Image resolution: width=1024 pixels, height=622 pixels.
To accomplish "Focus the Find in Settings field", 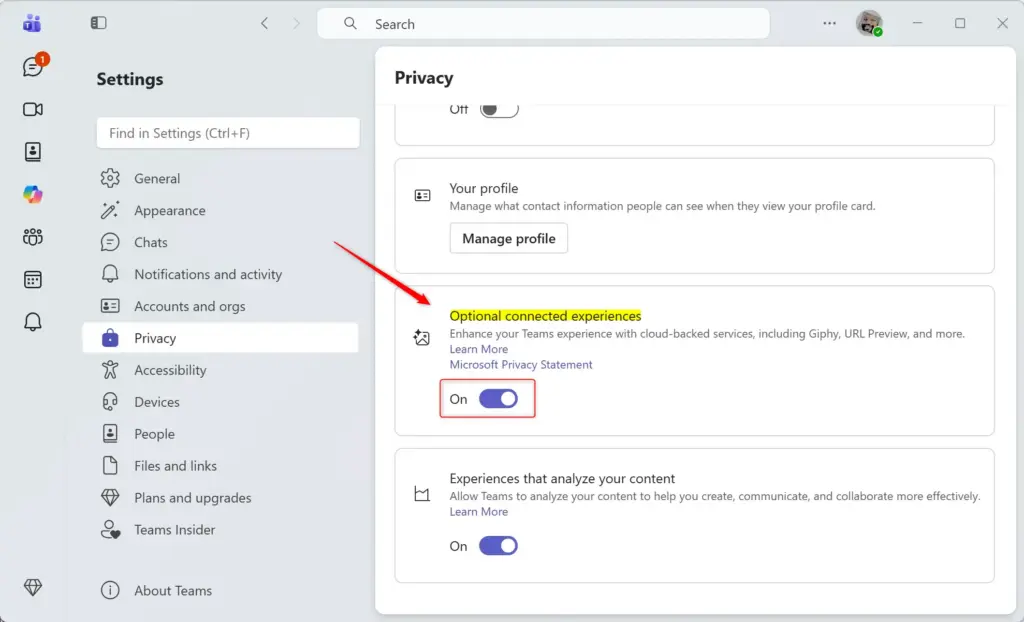I will click(228, 133).
